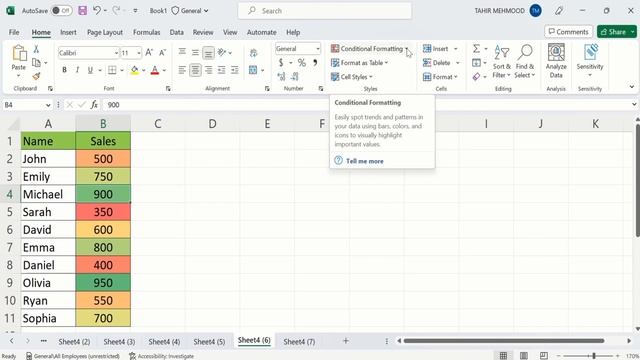Click the Increase Indent icon
The image size is (640, 360).
(235, 70)
